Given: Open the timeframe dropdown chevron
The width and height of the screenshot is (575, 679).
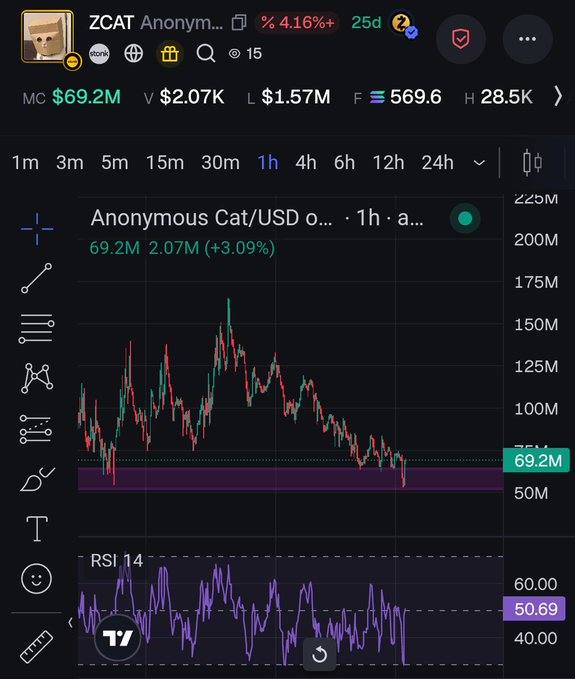Looking at the screenshot, I should [479, 163].
